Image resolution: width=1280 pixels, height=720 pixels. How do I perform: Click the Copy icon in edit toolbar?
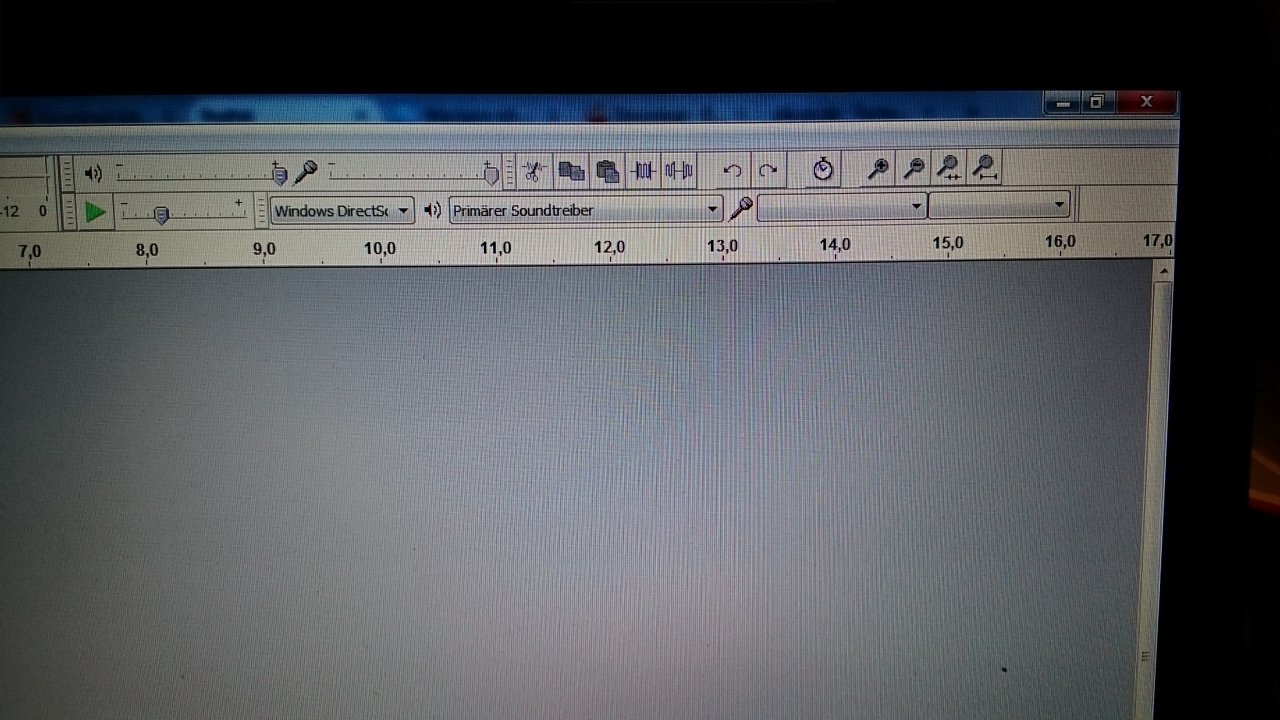pos(571,171)
